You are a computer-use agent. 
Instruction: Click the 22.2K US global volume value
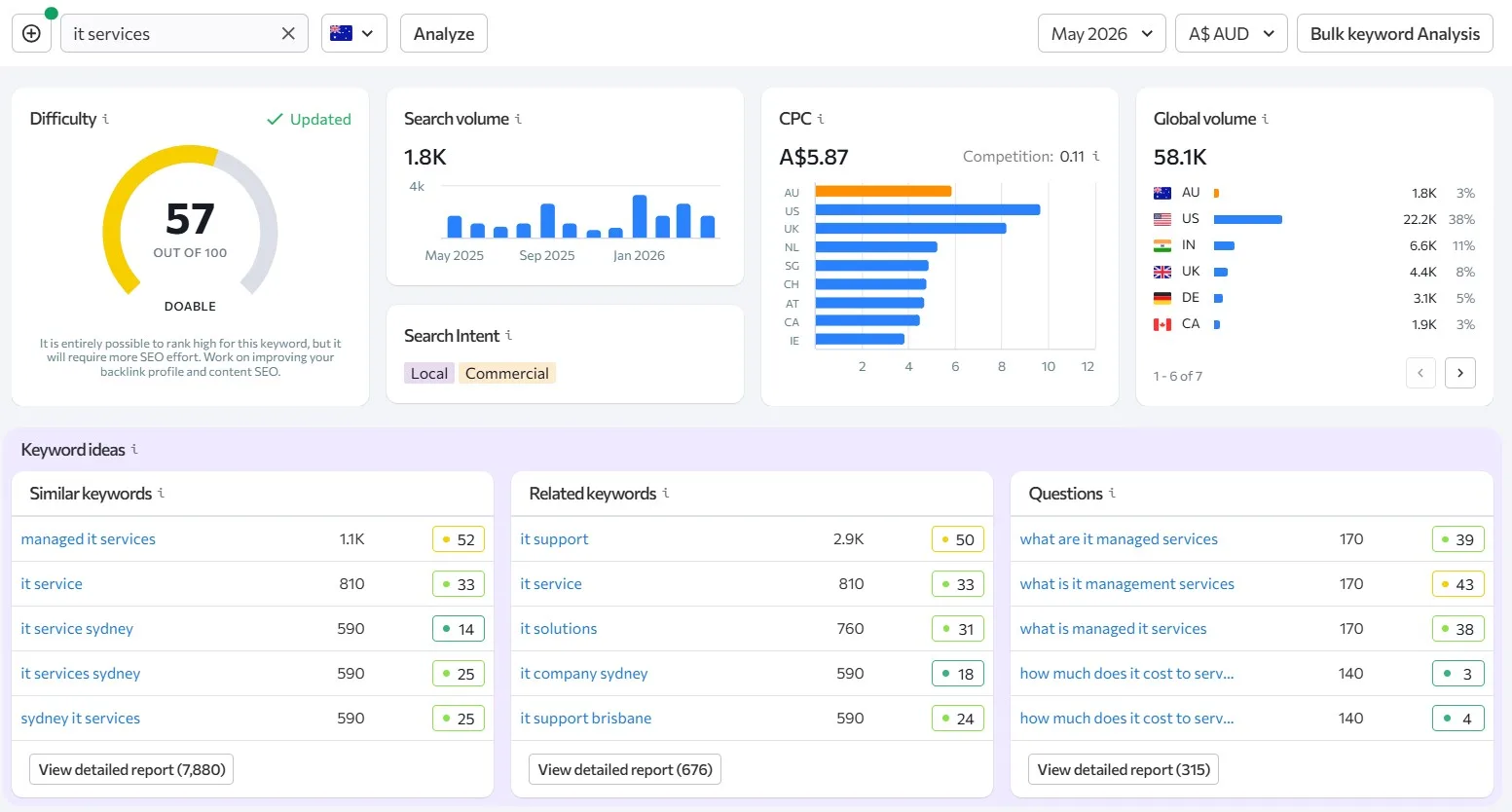click(1420, 219)
